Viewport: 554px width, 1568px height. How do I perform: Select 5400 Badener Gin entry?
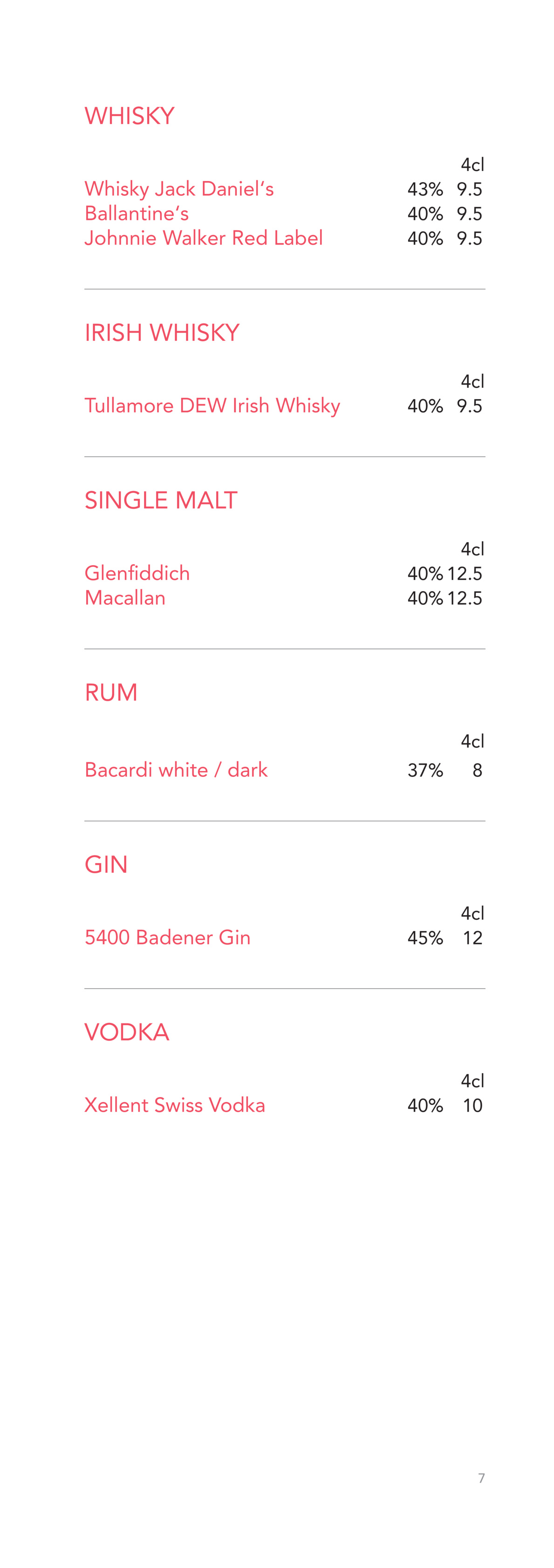pos(167,937)
